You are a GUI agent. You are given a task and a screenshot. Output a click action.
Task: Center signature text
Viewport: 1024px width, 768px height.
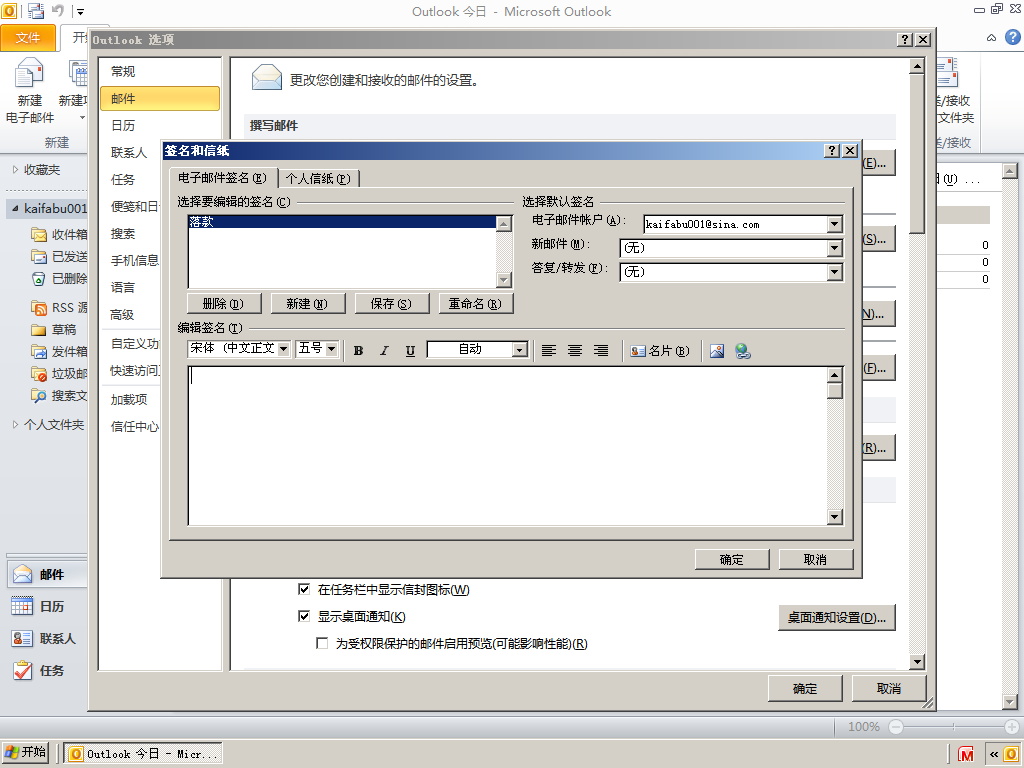pyautogui.click(x=575, y=351)
